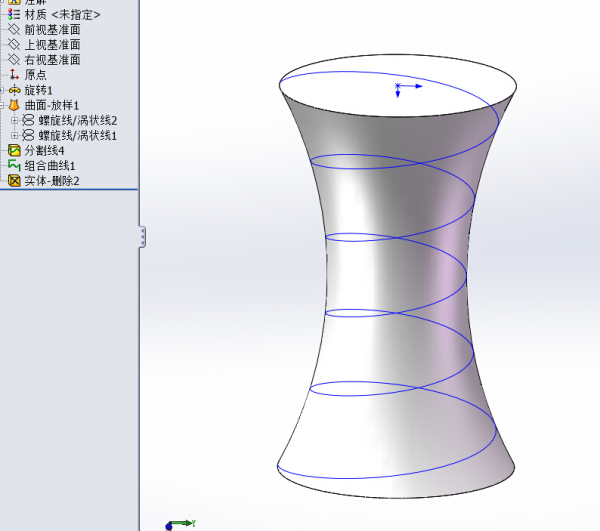Click the feature tree panel collapse handle
Image resolution: width=600 pixels, height=531 pixels.
coord(142,237)
